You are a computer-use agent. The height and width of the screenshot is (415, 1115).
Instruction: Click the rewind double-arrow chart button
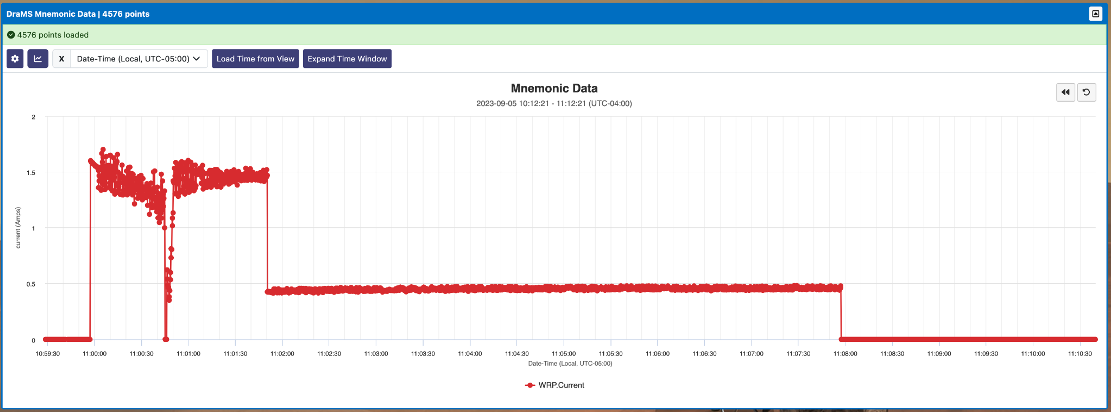click(x=1066, y=92)
